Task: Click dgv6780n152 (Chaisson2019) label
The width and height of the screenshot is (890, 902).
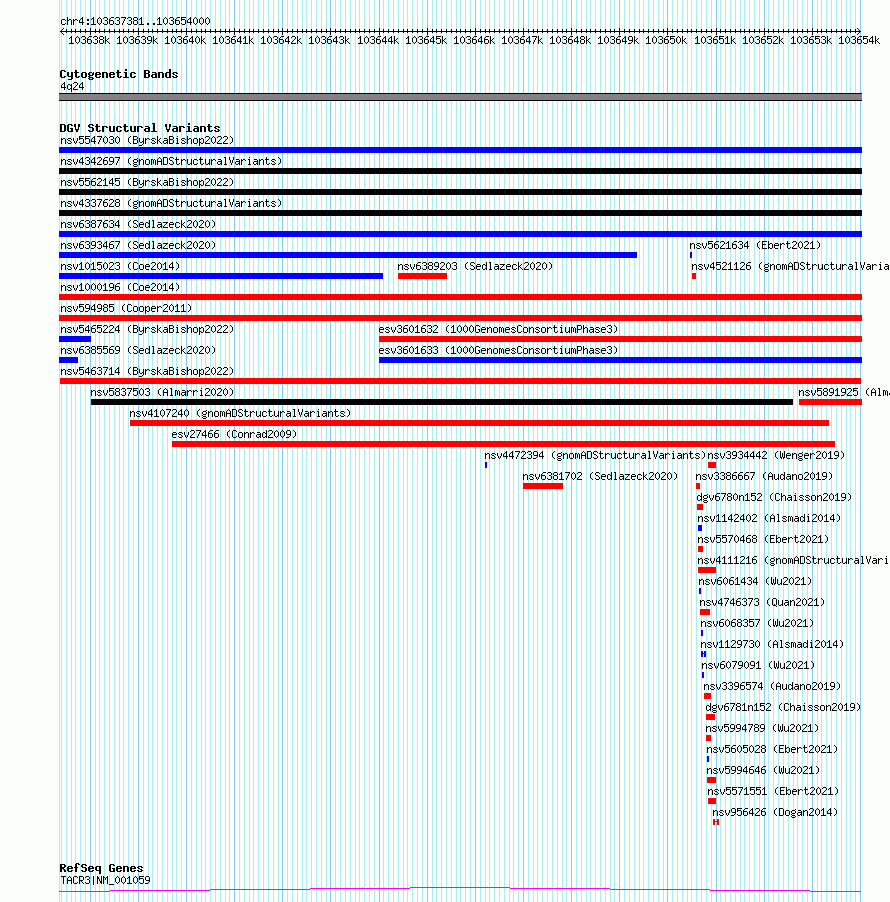Action: 774,498
